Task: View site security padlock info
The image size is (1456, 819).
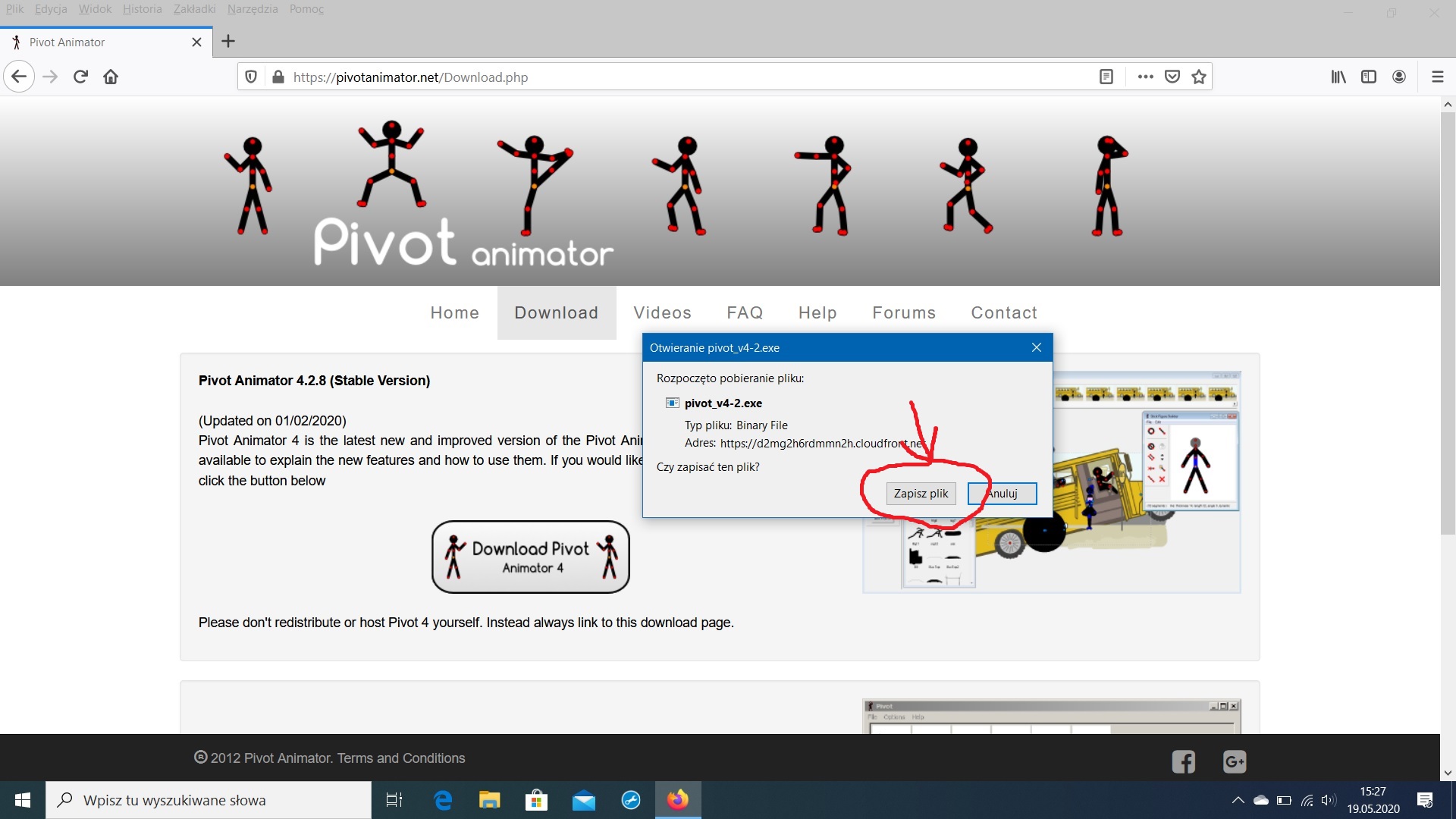Action: (278, 77)
